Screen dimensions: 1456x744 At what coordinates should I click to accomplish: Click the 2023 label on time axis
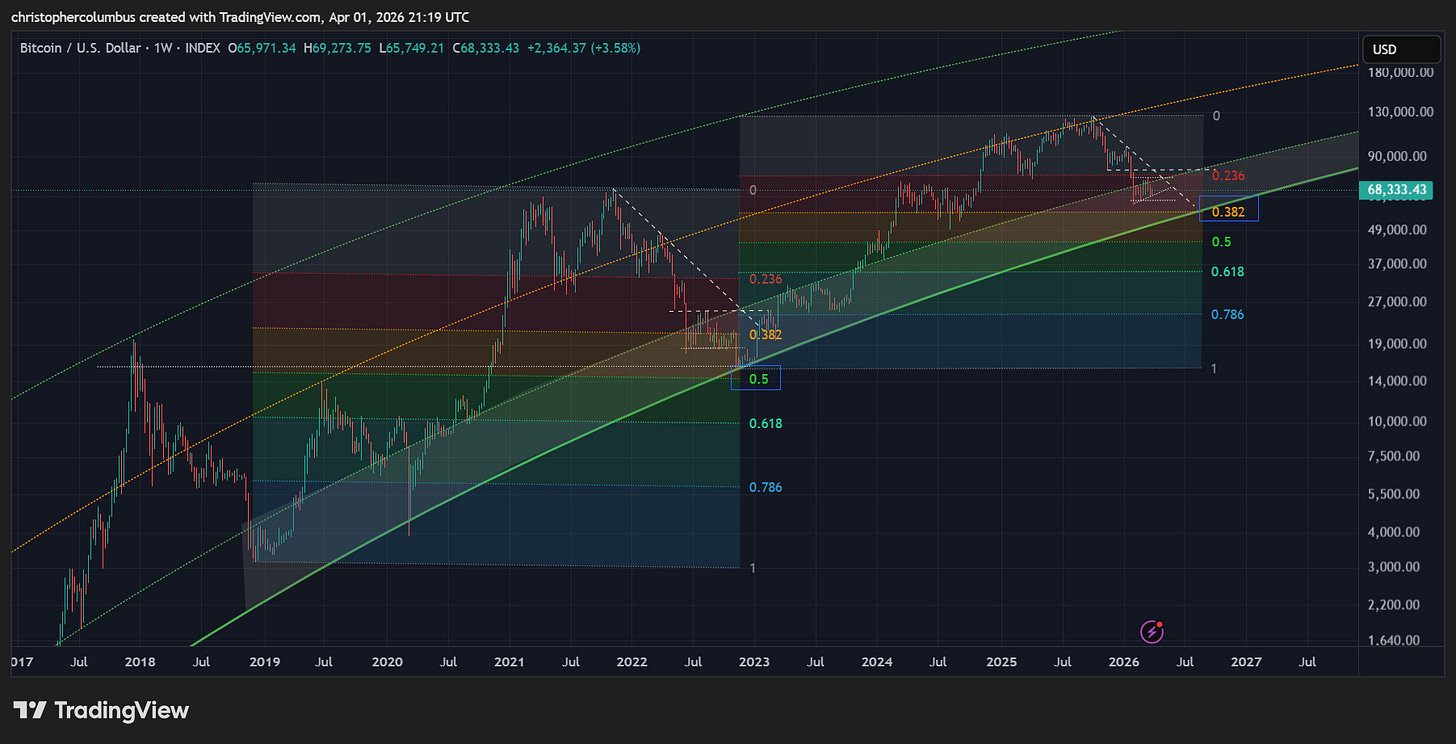click(754, 662)
